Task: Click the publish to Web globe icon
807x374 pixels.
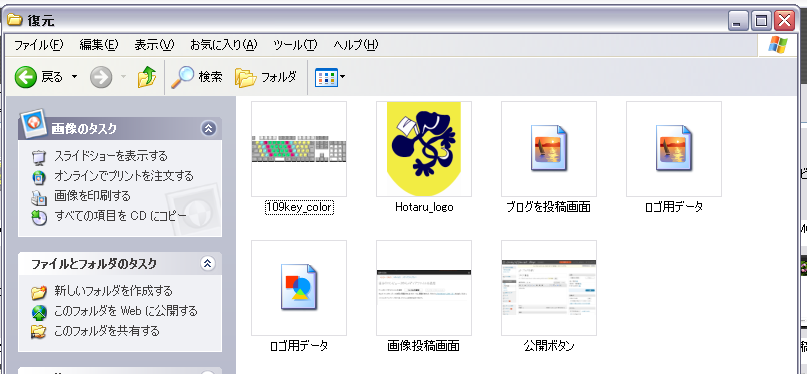Action: click(x=39, y=312)
